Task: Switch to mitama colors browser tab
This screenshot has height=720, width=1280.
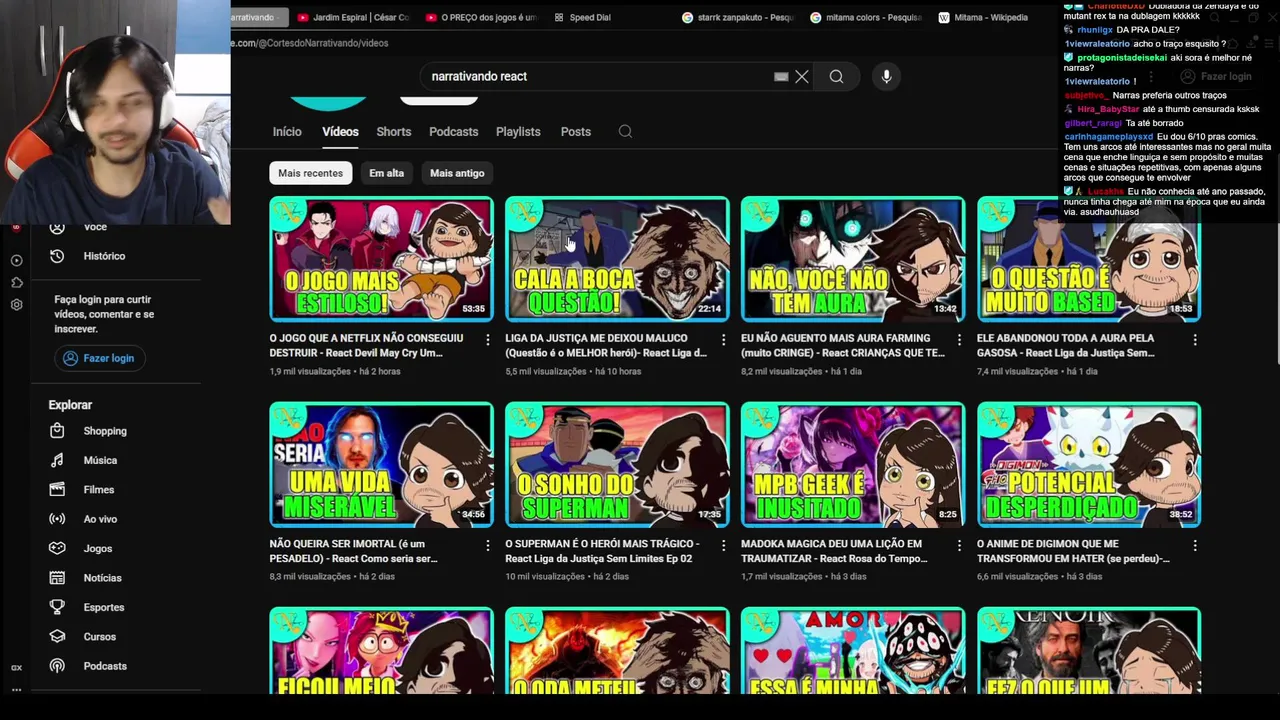Action: (866, 17)
